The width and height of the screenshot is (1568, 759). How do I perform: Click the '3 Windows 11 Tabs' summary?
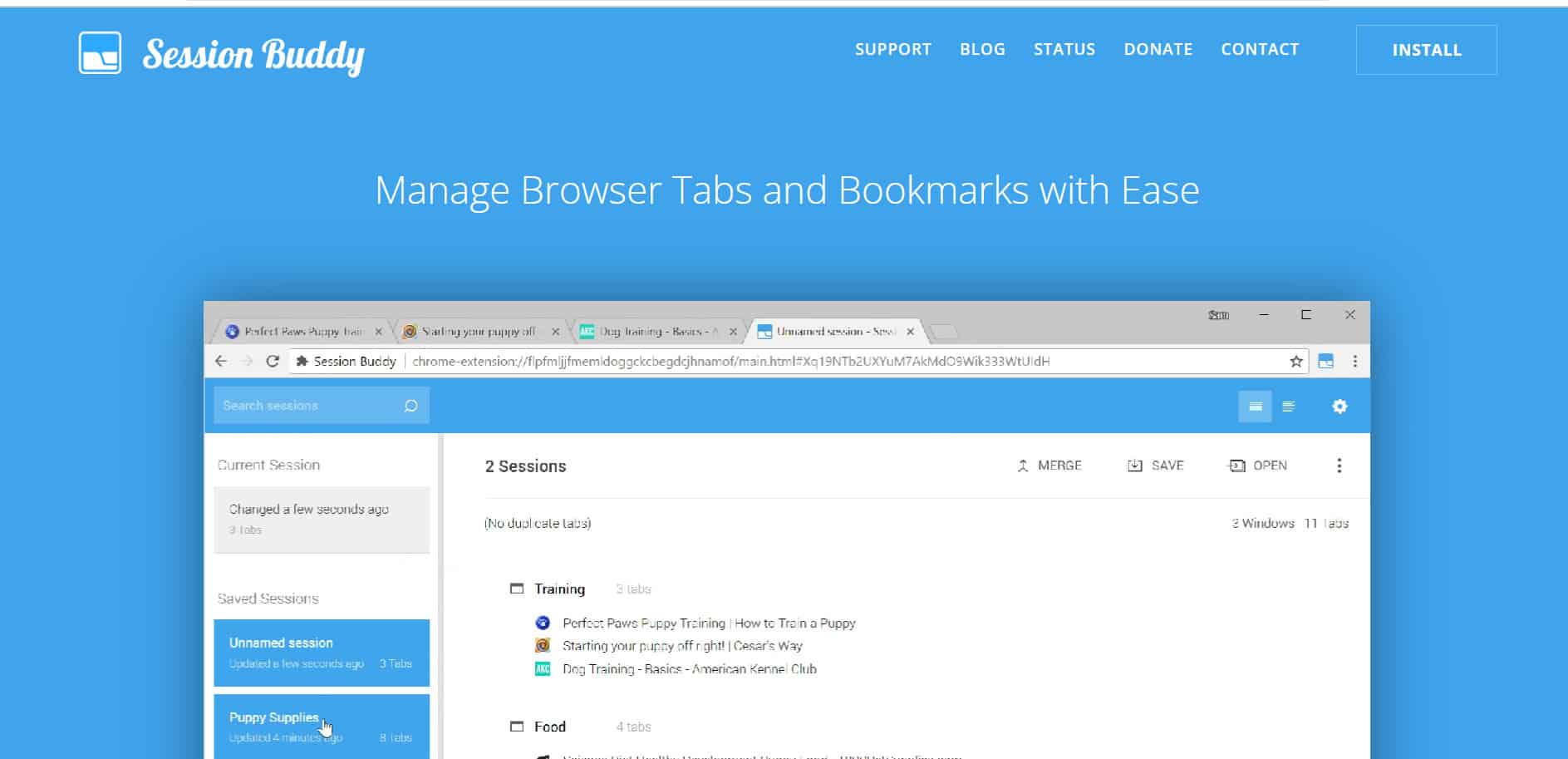tap(1290, 524)
